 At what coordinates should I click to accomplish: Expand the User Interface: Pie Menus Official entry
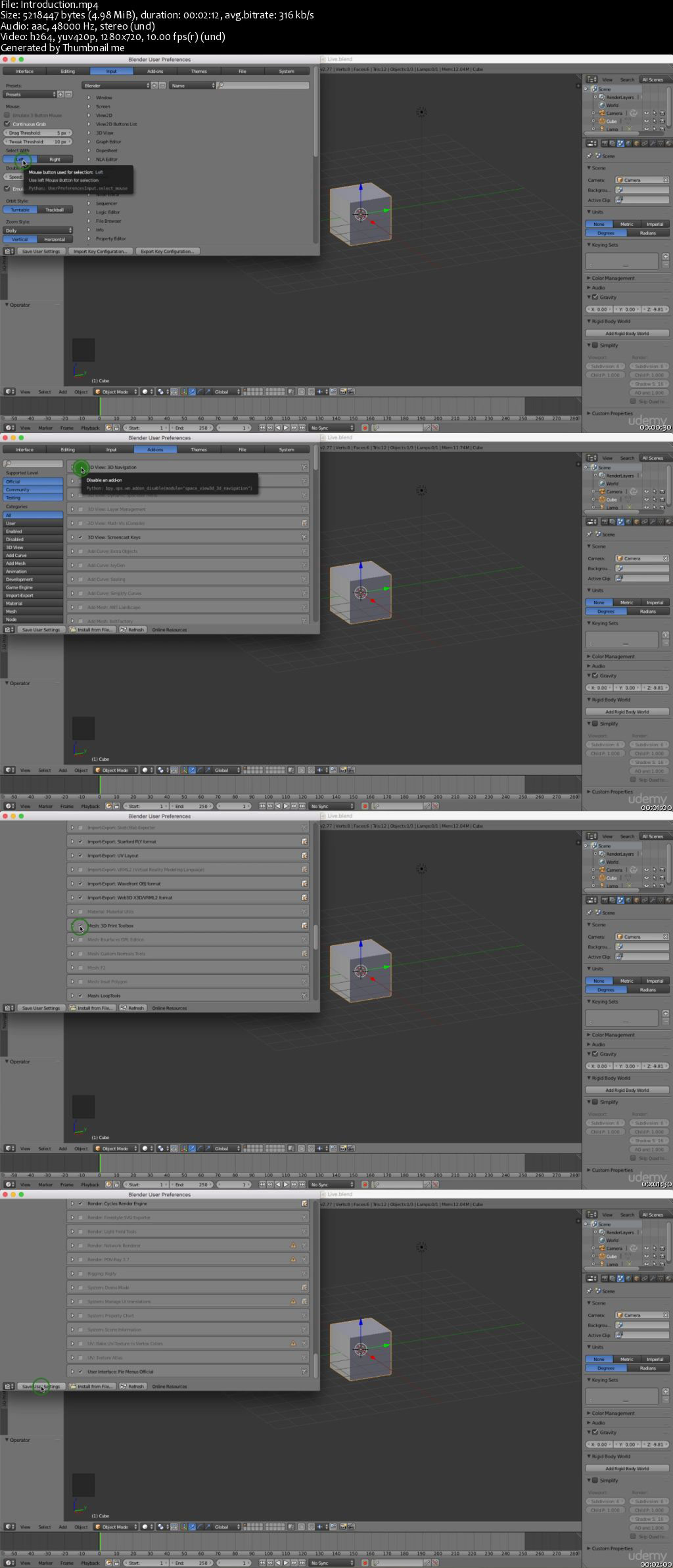pos(72,1372)
